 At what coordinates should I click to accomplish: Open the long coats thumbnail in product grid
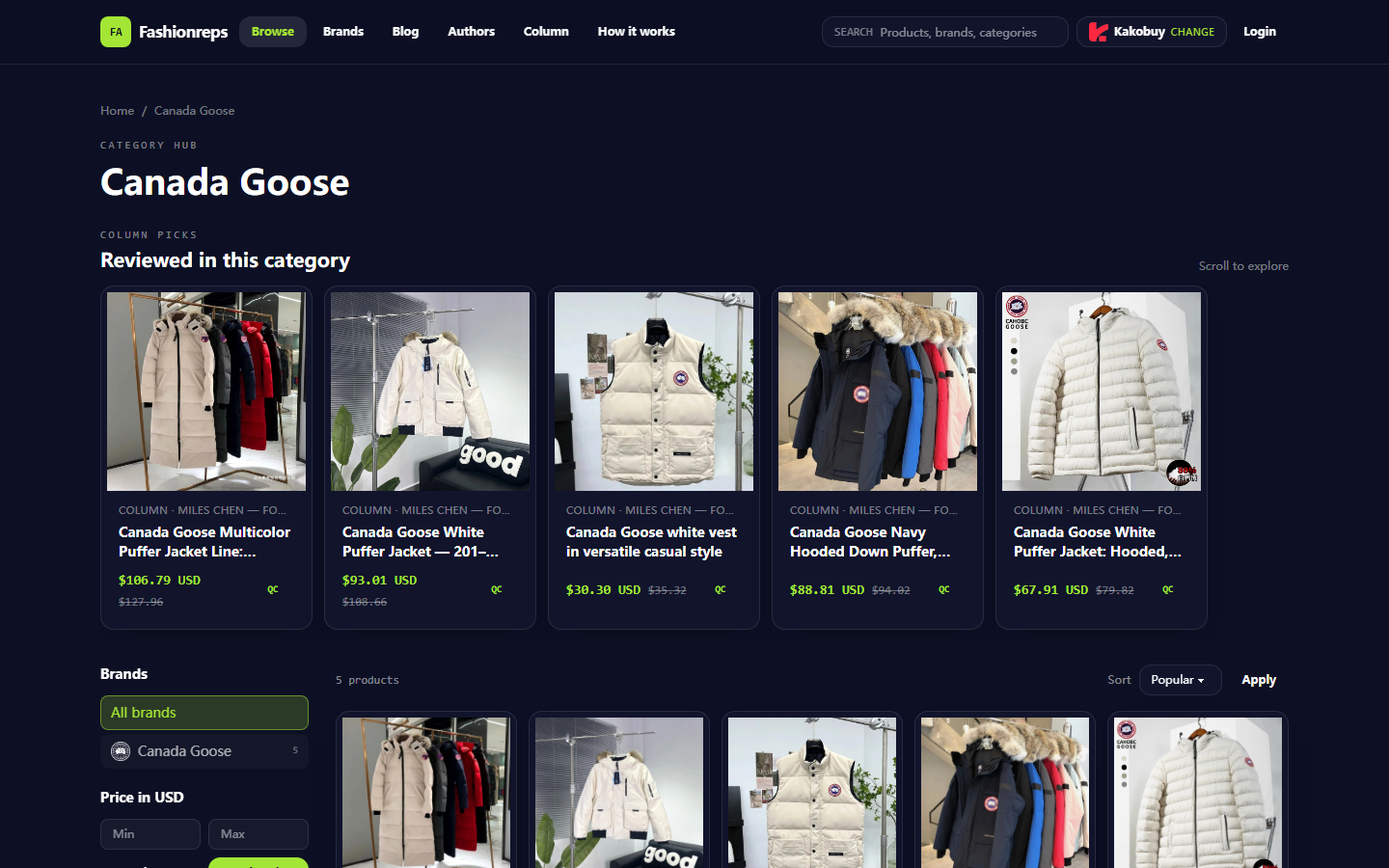click(x=426, y=793)
